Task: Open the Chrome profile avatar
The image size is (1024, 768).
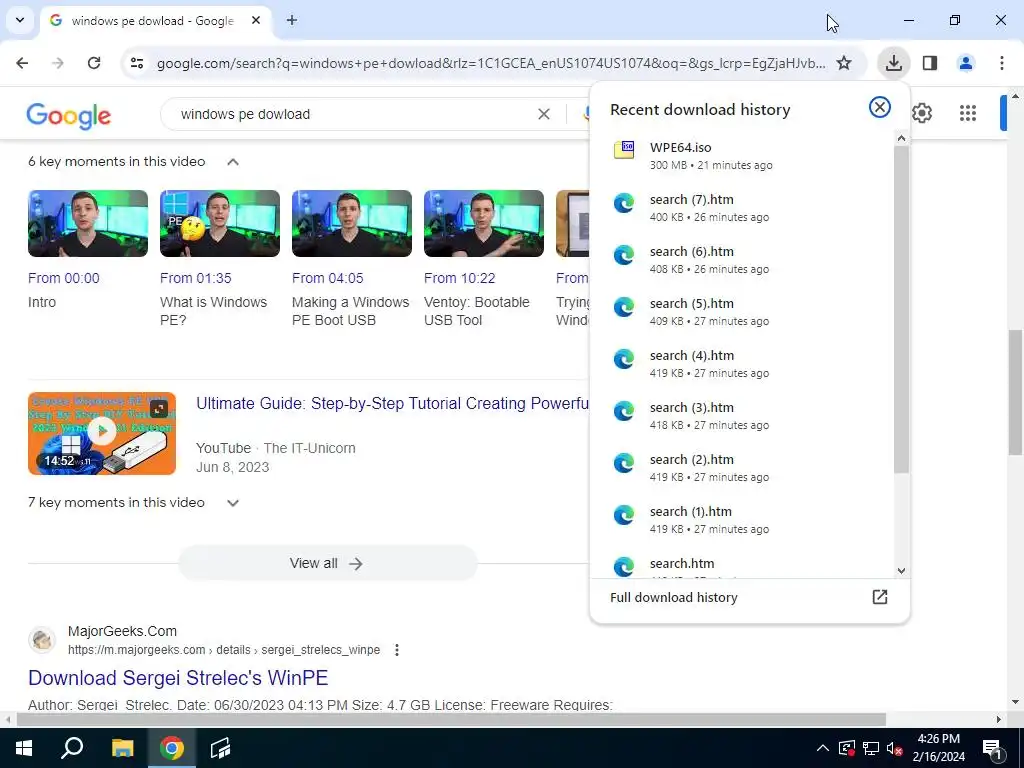Action: [965, 63]
